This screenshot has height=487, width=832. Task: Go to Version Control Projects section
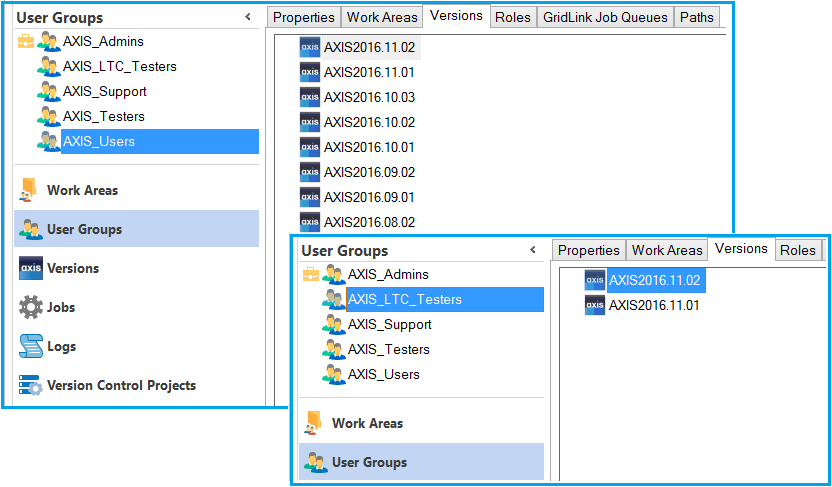click(136, 385)
